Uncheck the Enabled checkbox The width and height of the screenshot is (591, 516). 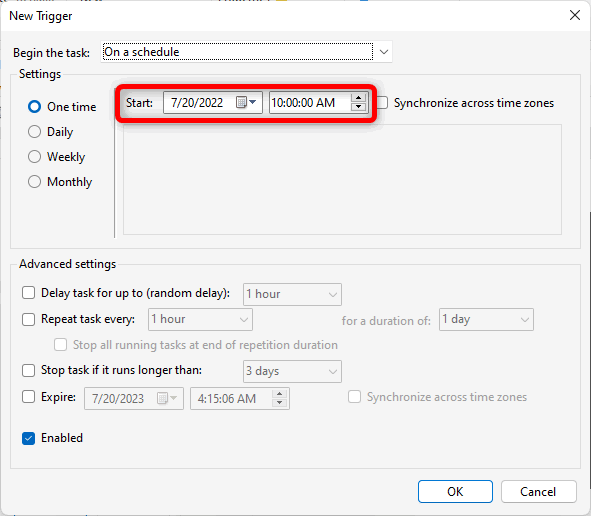[28, 438]
